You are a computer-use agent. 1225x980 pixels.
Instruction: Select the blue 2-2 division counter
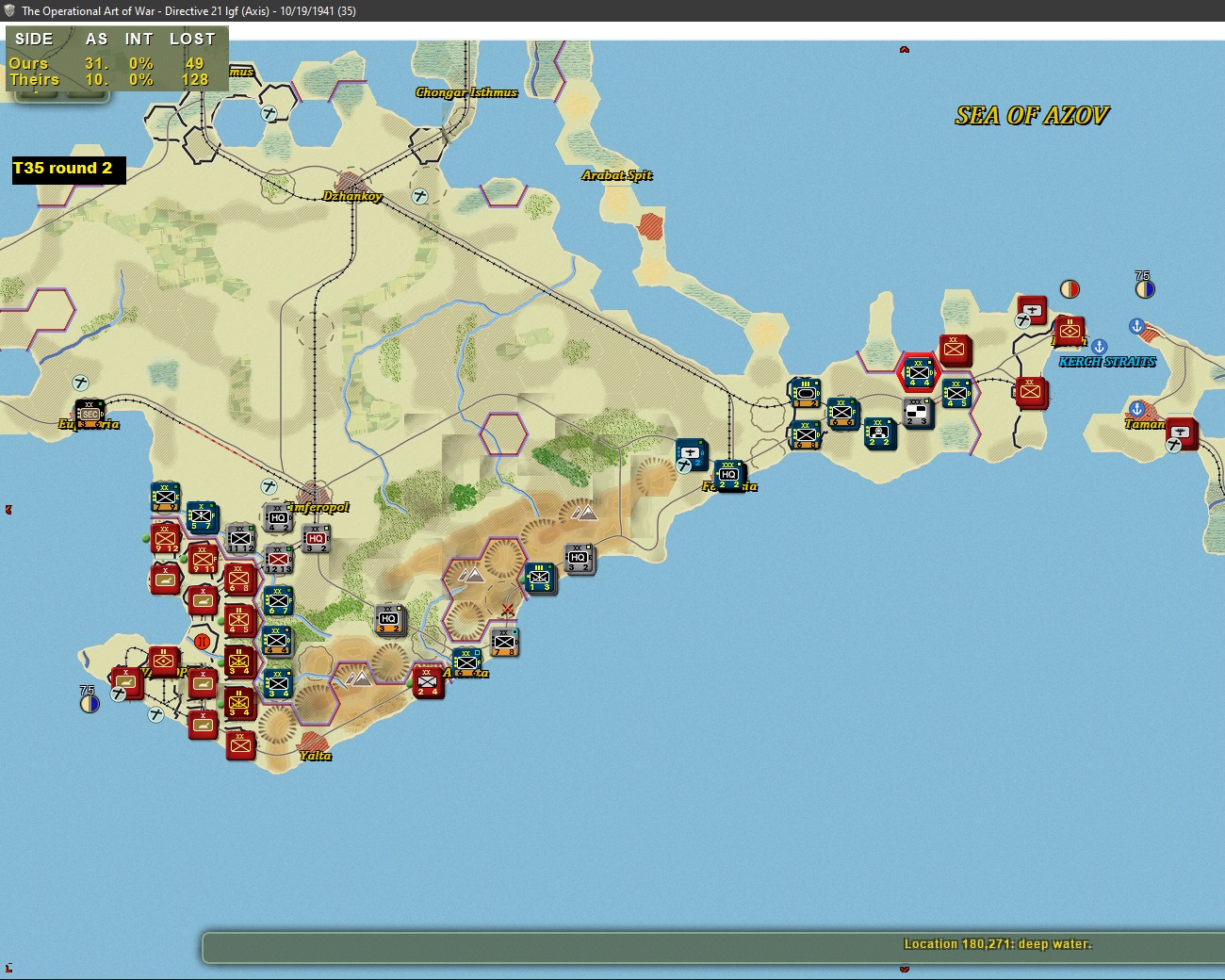(x=879, y=433)
